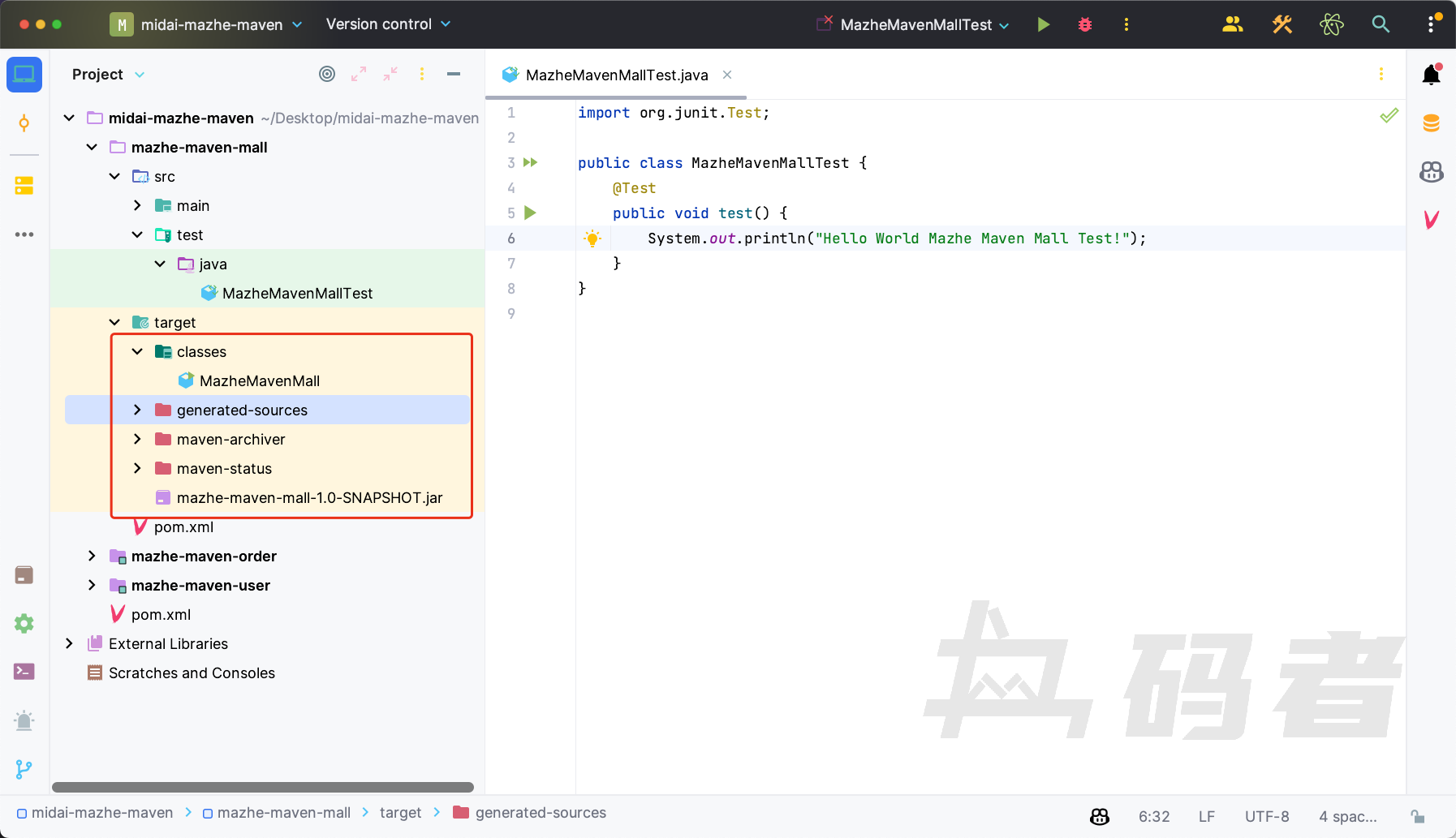
Task: Click the Select Opened File target icon
Action: [x=327, y=74]
